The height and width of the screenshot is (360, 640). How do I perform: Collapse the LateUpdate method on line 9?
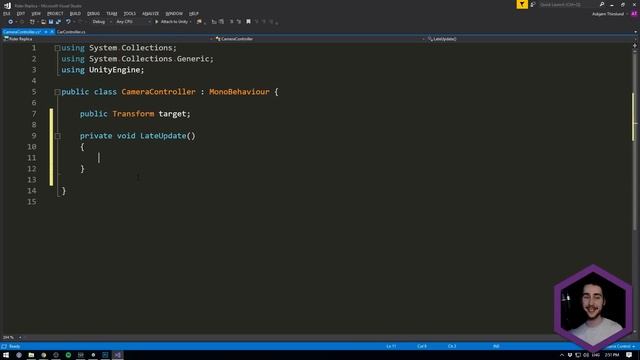coord(58,136)
